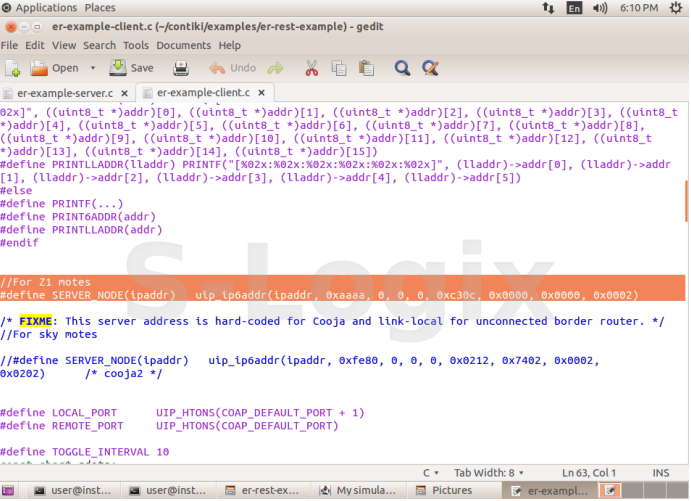
Task: Save the current file
Action: (131, 68)
